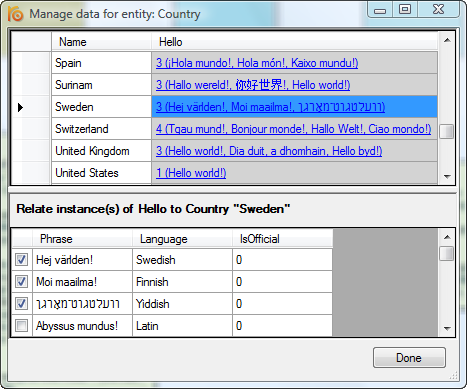467x389 pixels.
Task: Select the United Kingdom name cell
Action: click(x=101, y=151)
